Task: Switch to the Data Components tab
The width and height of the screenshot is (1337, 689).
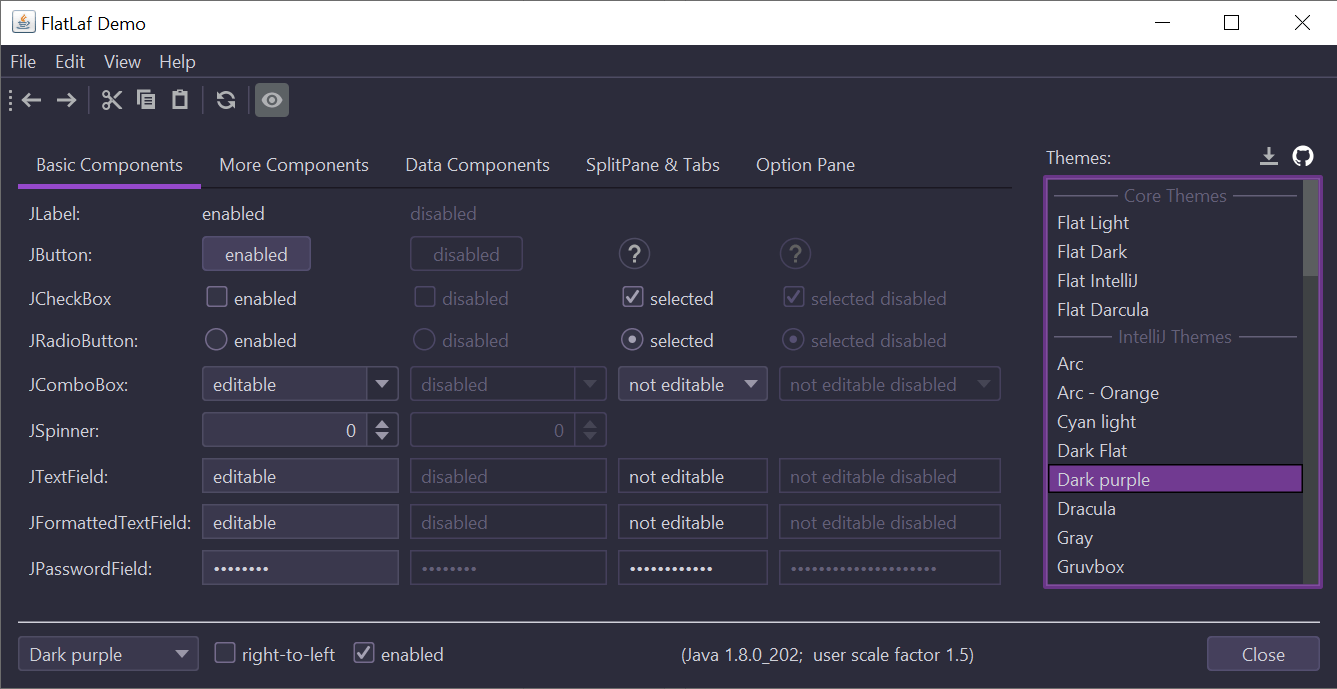Action: click(x=477, y=165)
